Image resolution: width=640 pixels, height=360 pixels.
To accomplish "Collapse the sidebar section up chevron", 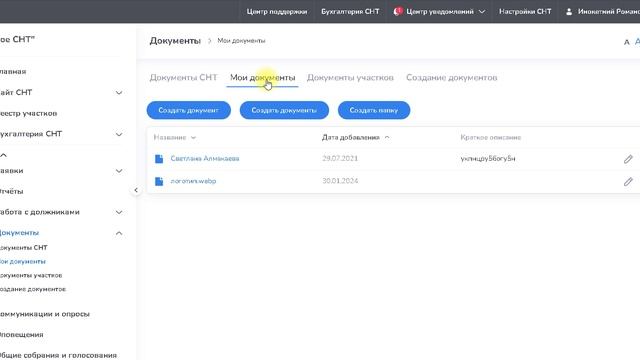I will point(4,155).
